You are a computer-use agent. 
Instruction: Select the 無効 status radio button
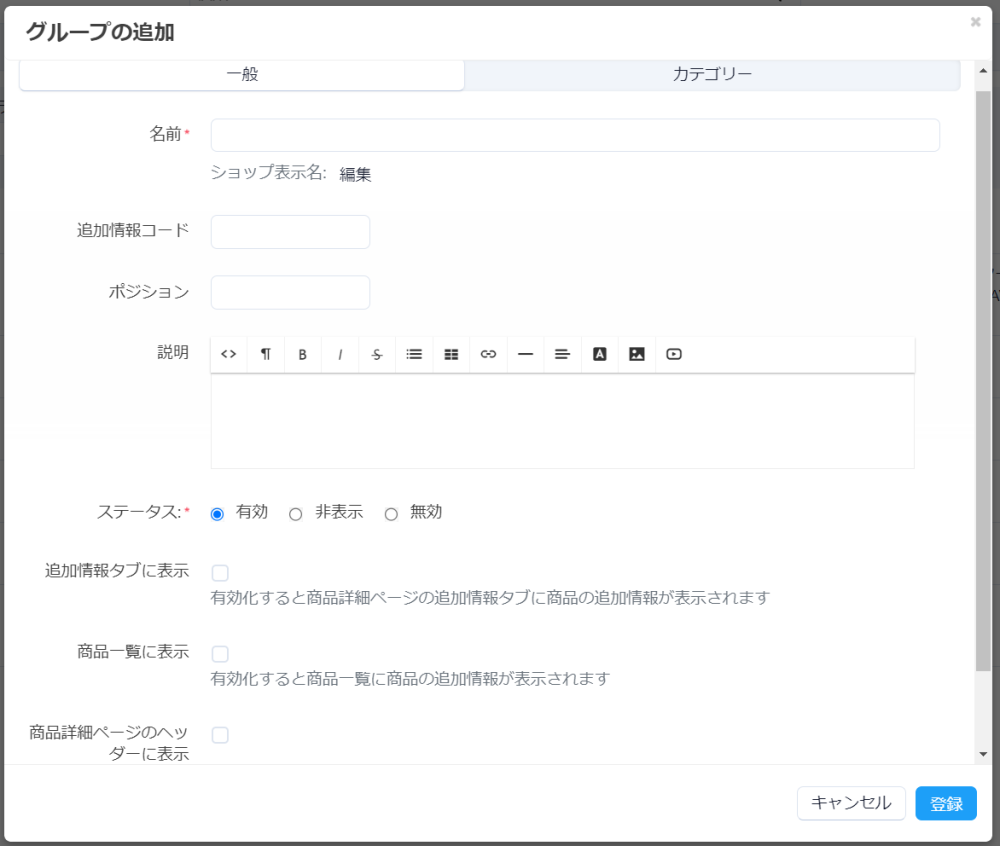(391, 514)
